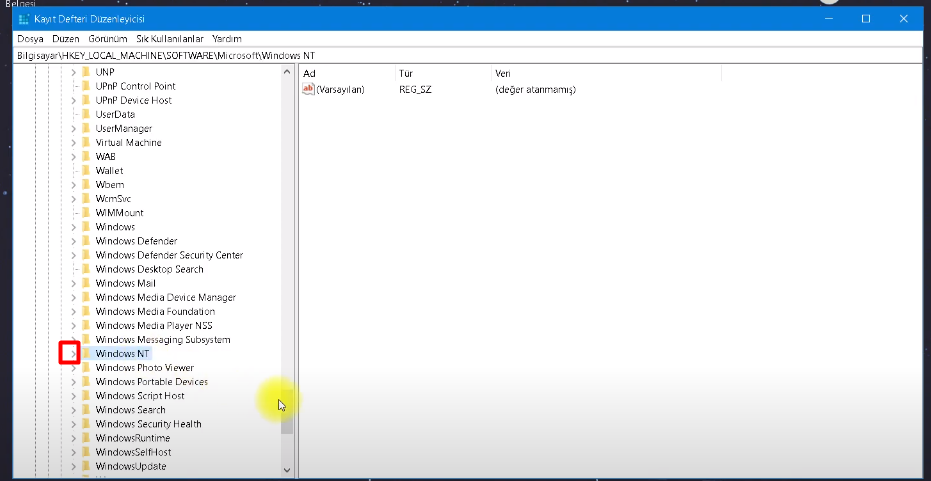Open the Görünüm menu
The height and width of the screenshot is (481, 931).
108,39
